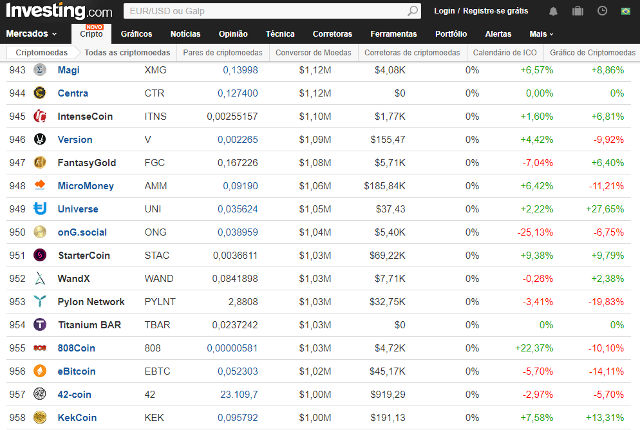Open the eBitcoin link
640x430 pixels.
(76, 371)
